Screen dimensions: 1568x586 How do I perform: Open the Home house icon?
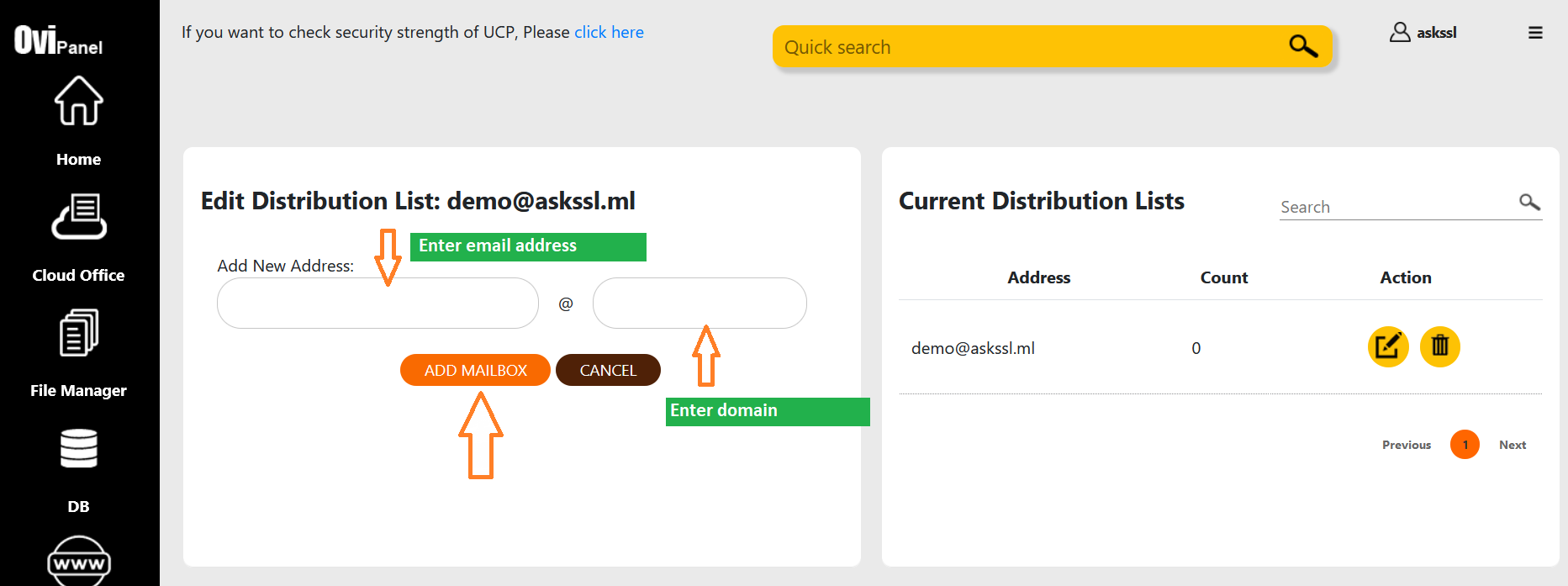tap(79, 101)
